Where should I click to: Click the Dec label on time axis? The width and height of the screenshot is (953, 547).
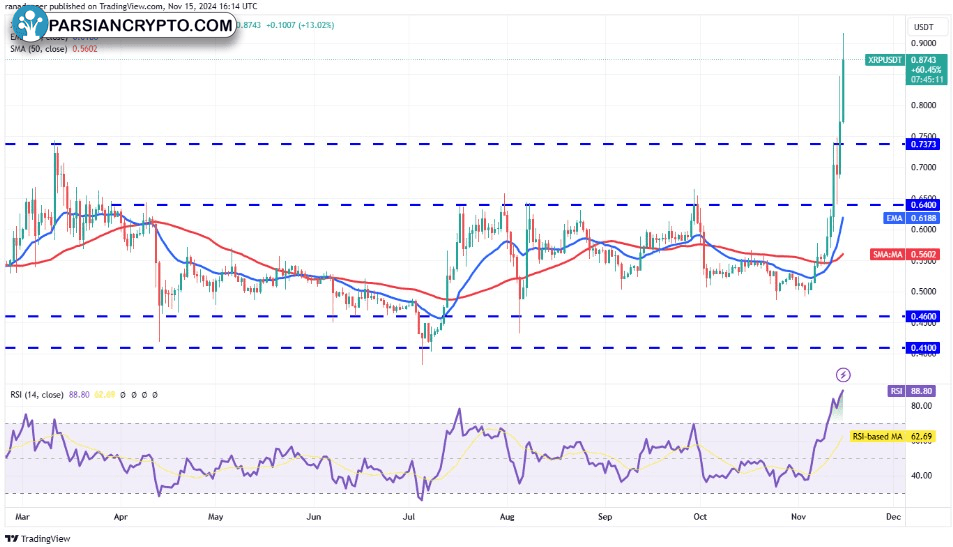[x=893, y=517]
